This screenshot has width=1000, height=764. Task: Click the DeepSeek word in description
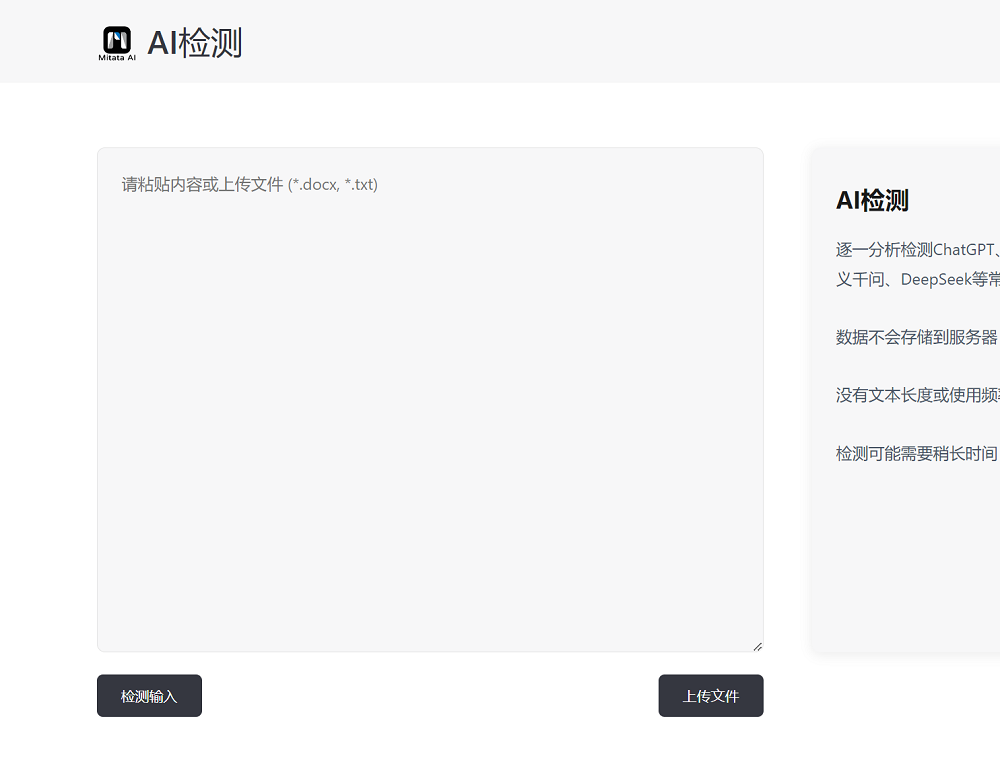[x=936, y=279]
